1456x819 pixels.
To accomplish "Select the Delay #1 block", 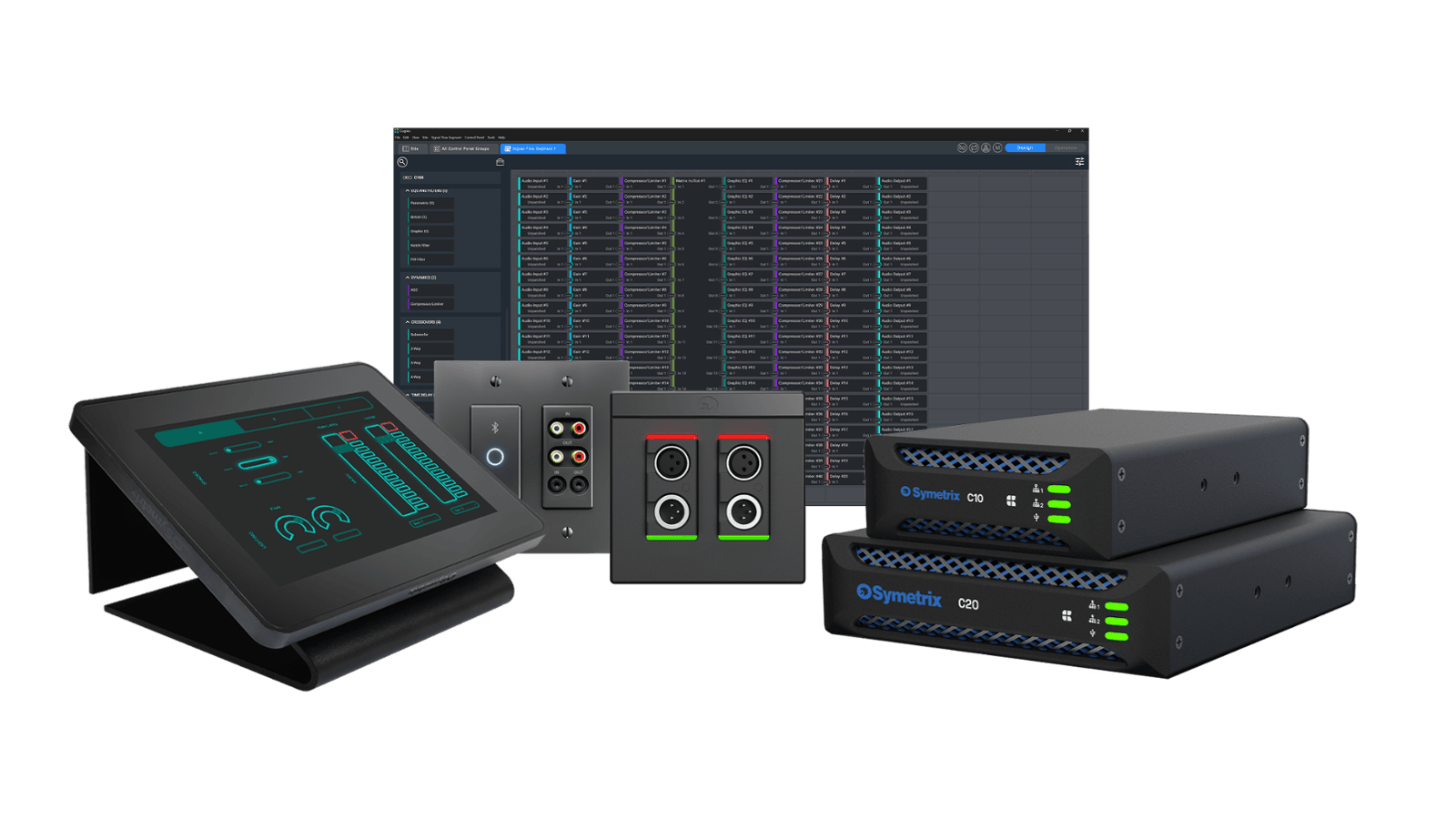I will point(850,183).
